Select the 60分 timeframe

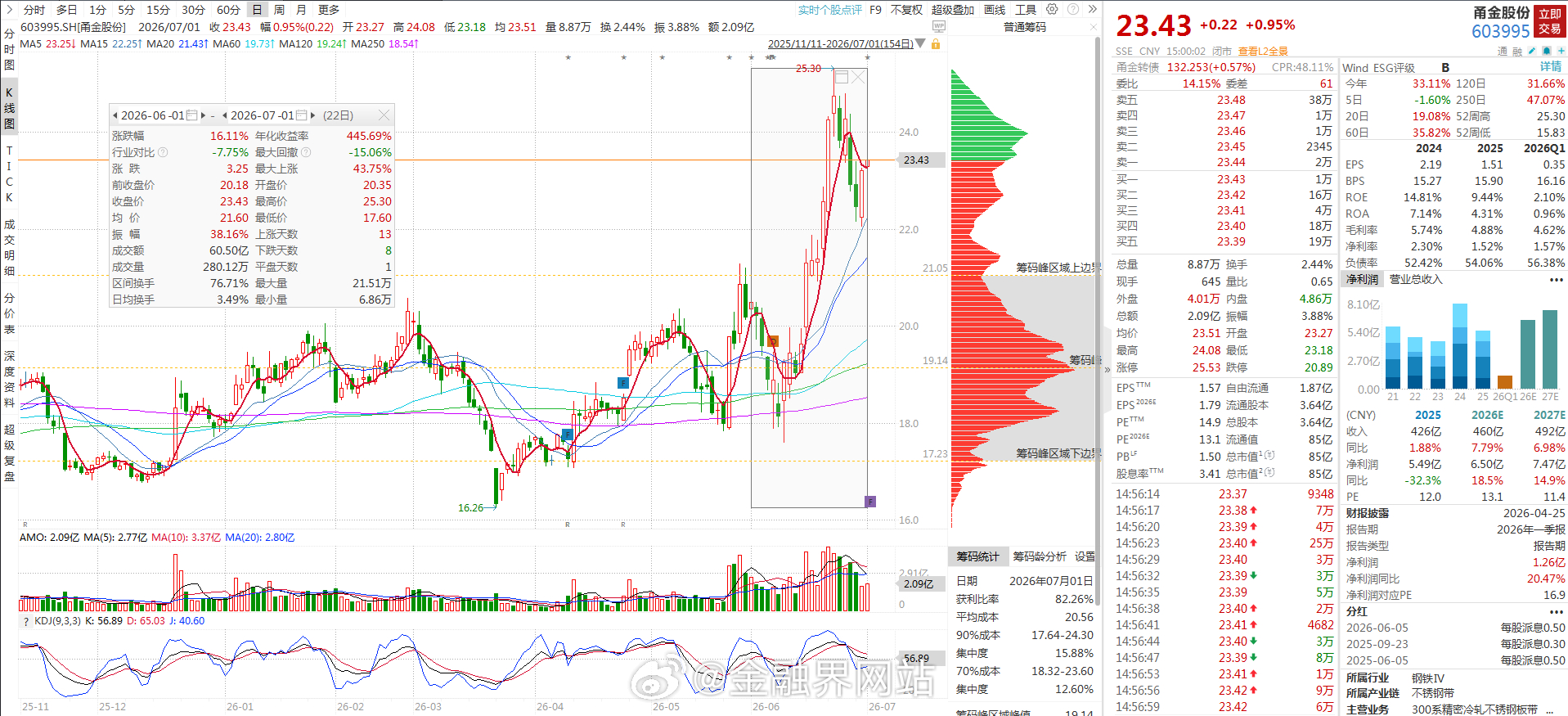point(228,10)
